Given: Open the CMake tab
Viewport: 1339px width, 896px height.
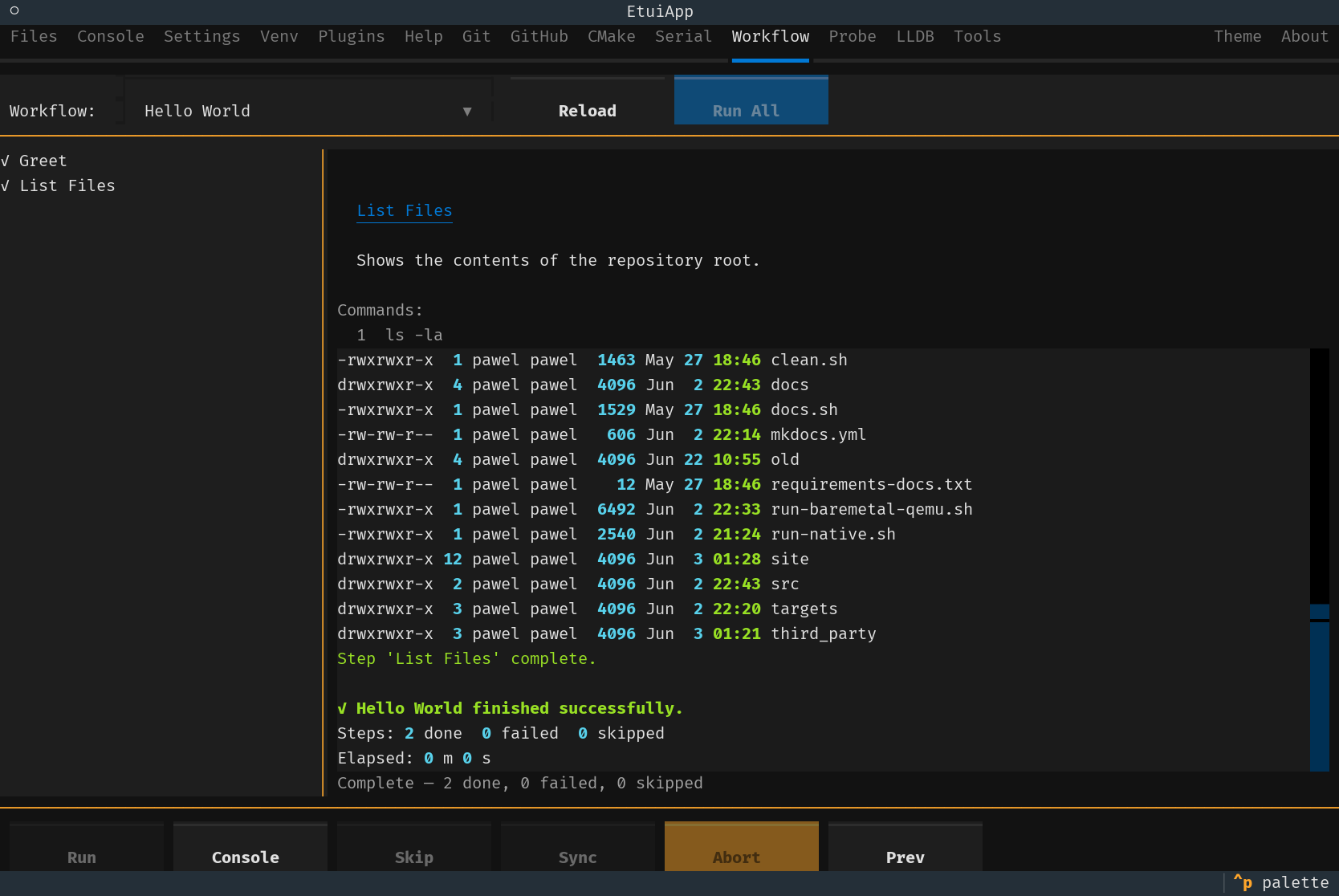Looking at the screenshot, I should tap(612, 36).
